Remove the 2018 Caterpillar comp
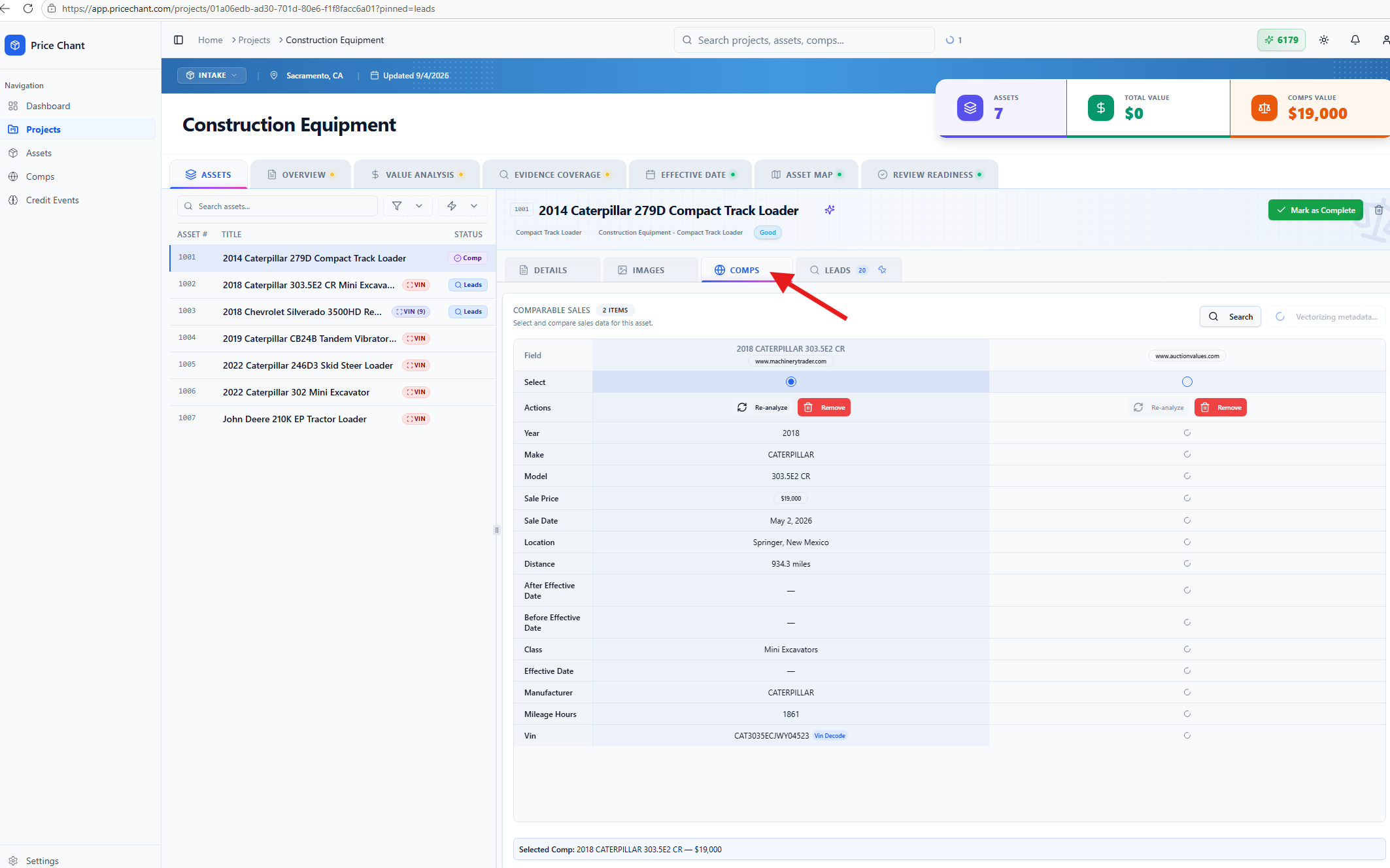This screenshot has width=1390, height=868. 824,407
